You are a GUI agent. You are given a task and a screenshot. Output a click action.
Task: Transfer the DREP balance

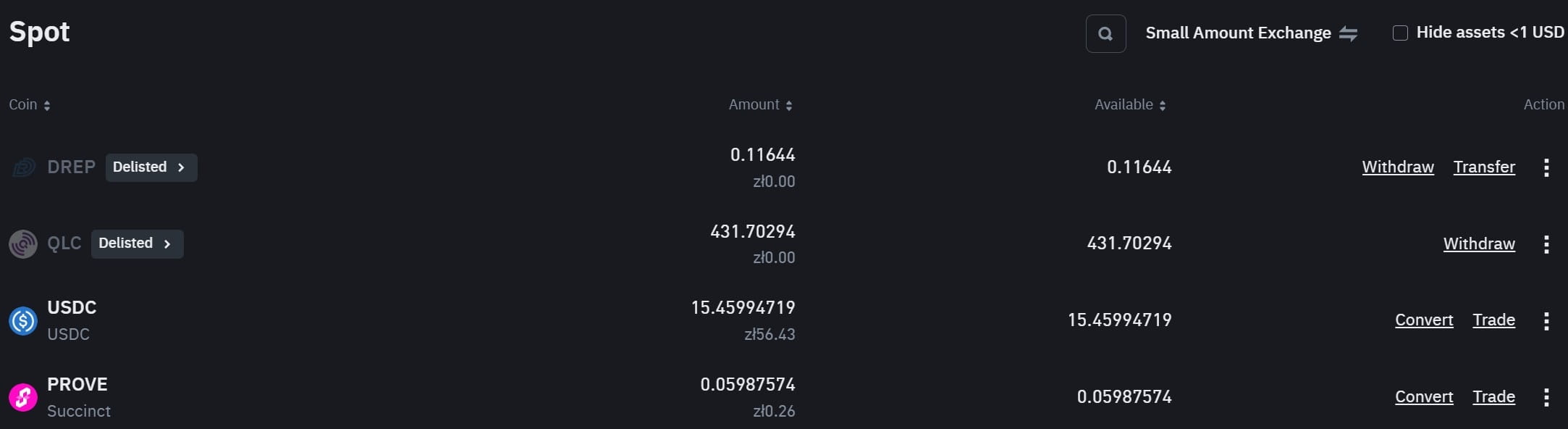pyautogui.click(x=1484, y=167)
